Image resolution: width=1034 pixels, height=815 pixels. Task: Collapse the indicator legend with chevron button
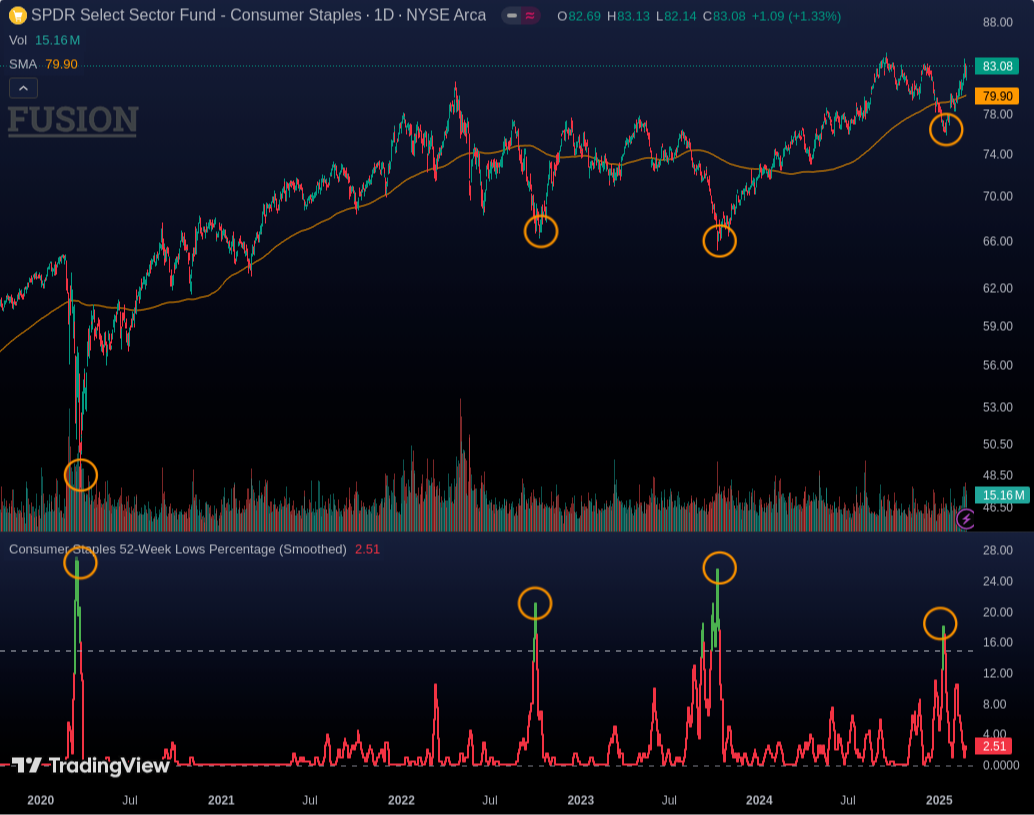tap(23, 88)
